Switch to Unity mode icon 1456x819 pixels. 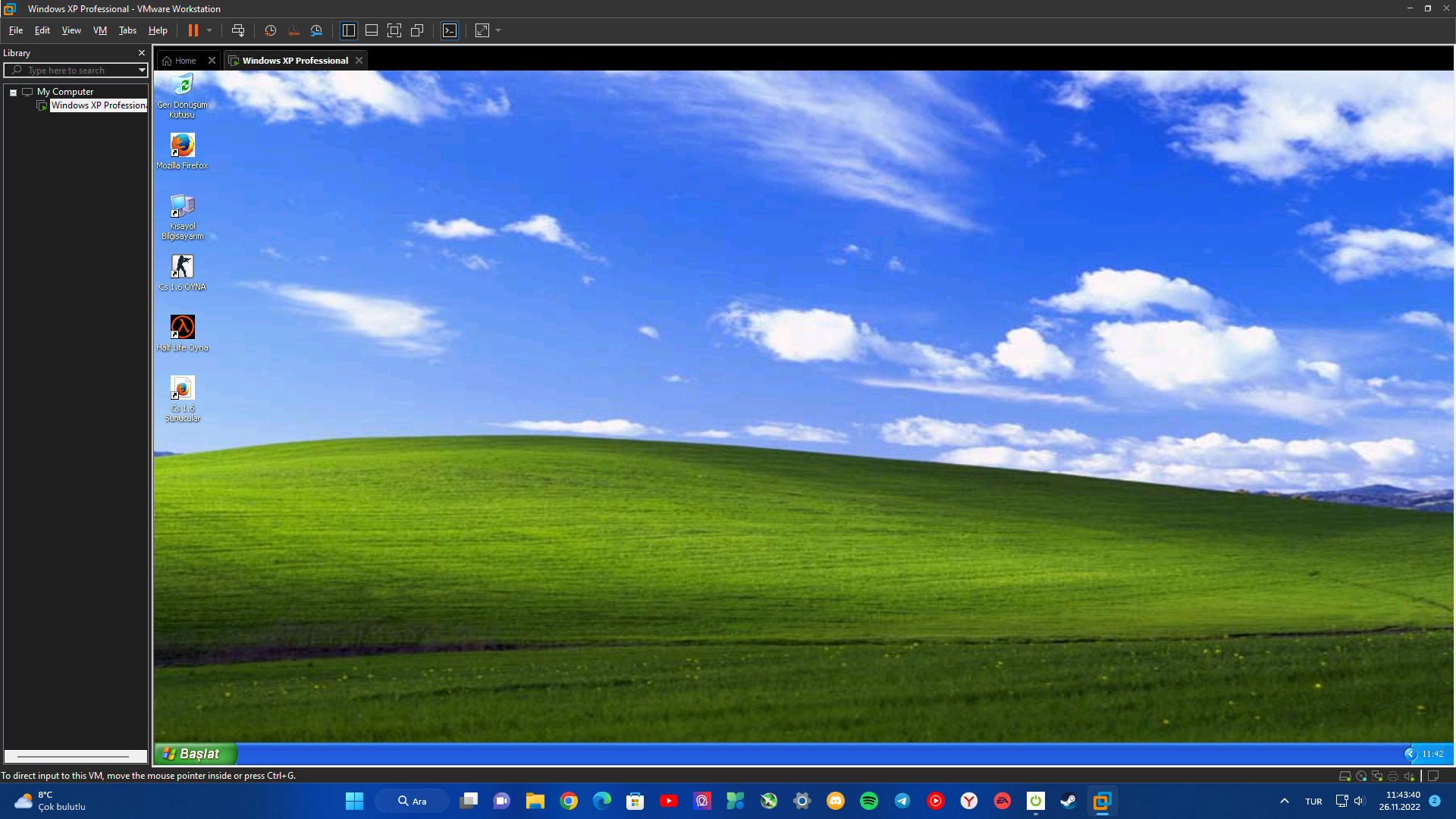417,30
